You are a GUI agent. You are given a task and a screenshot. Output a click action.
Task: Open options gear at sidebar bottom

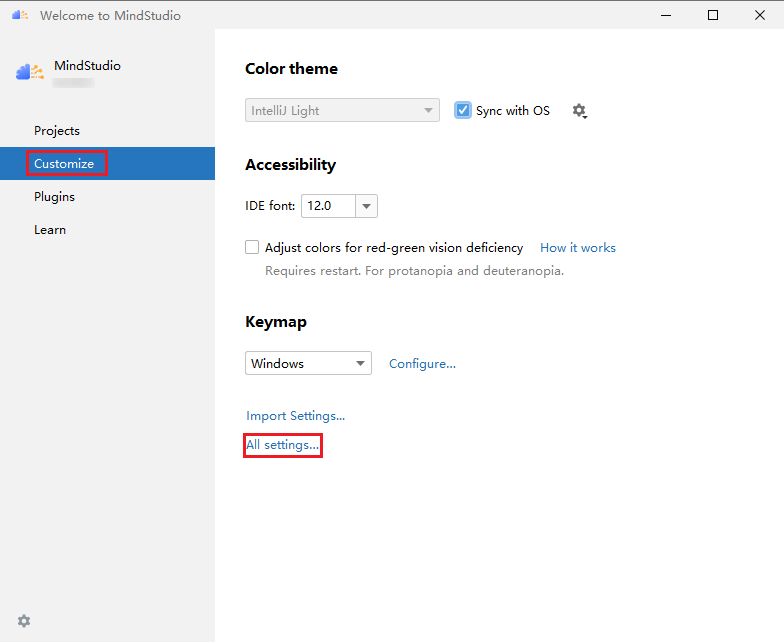pos(24,621)
